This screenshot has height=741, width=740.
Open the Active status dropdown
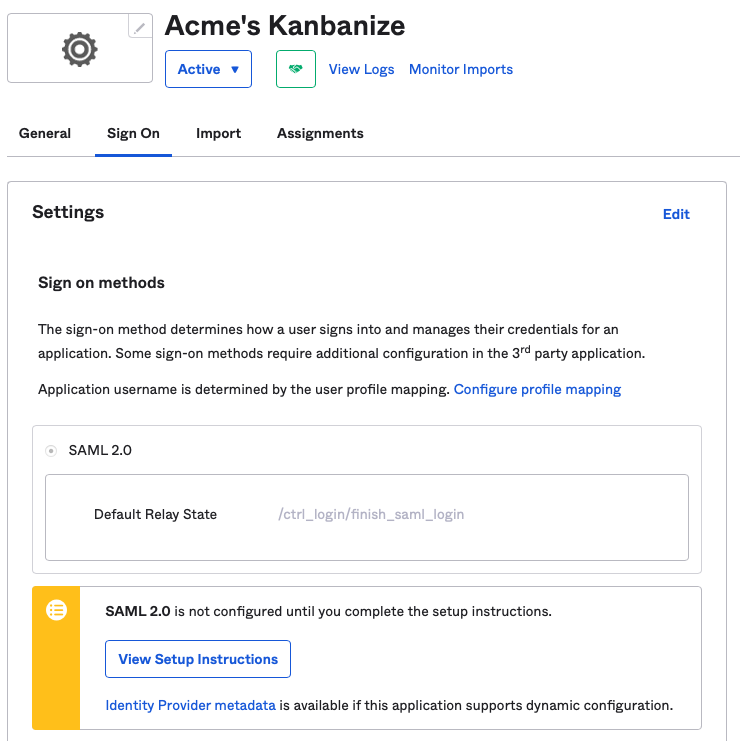(x=208, y=69)
